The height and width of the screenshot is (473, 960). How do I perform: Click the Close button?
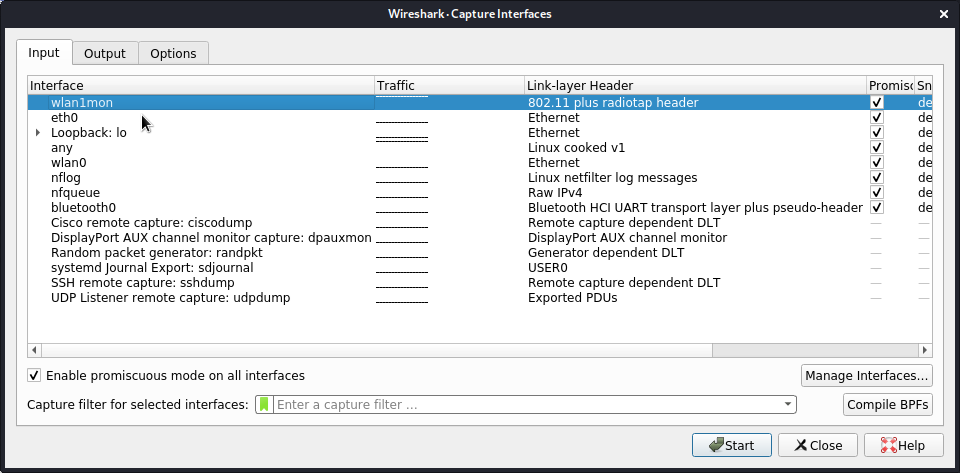817,445
